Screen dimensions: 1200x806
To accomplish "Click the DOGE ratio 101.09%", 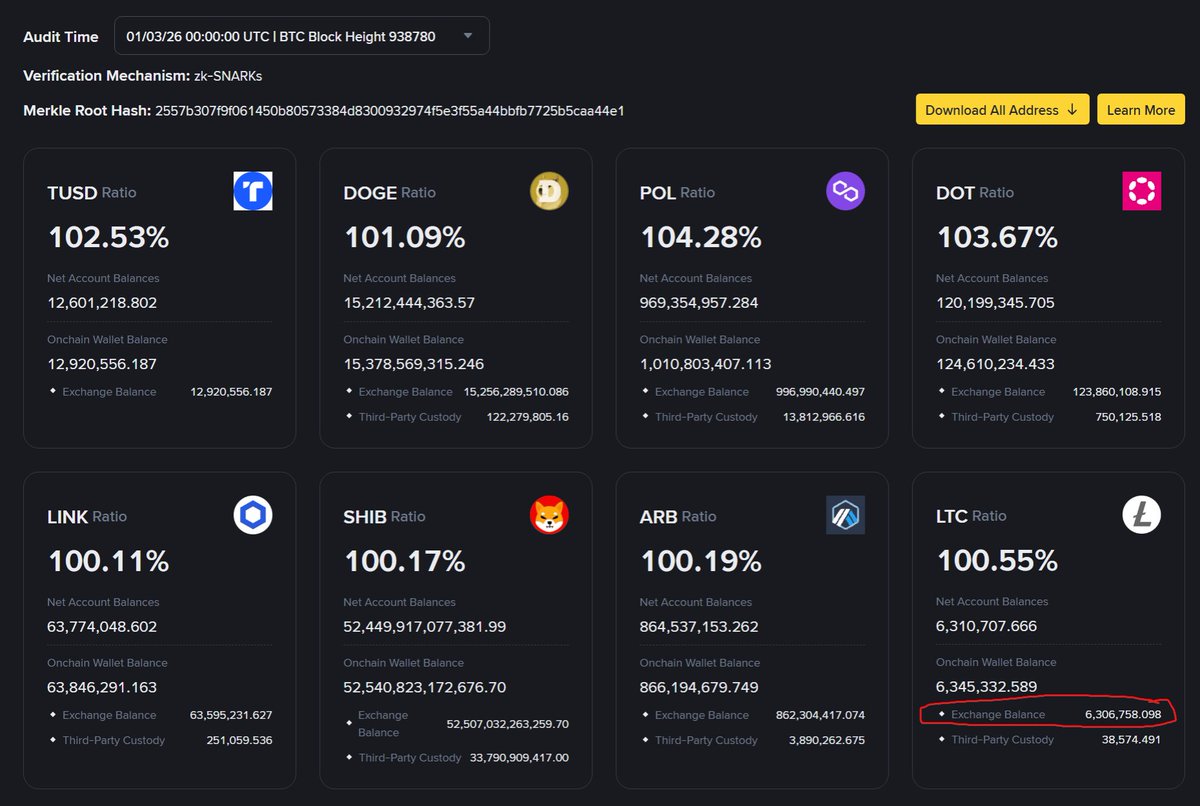I will (x=405, y=237).
